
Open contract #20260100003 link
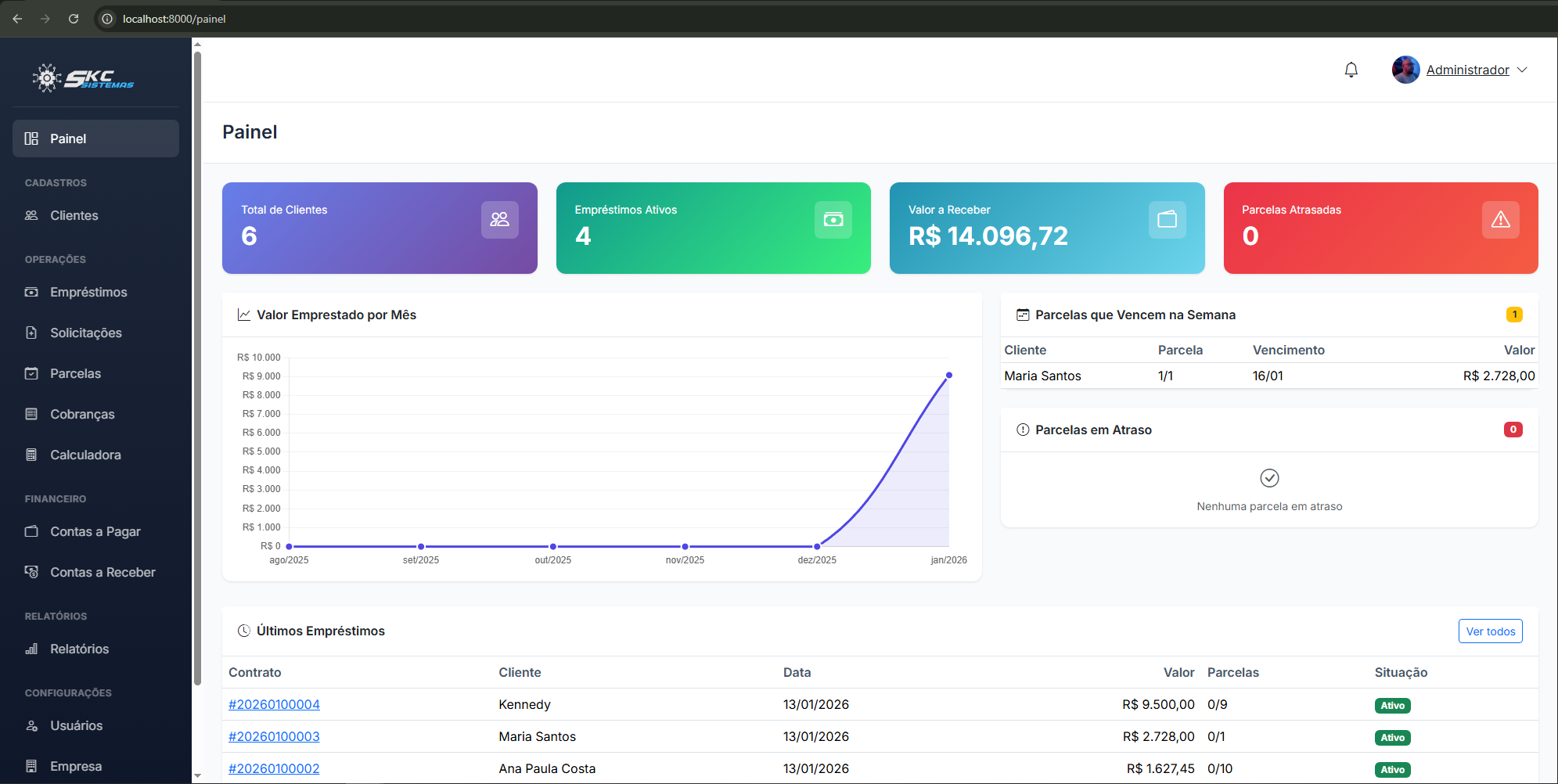click(274, 736)
